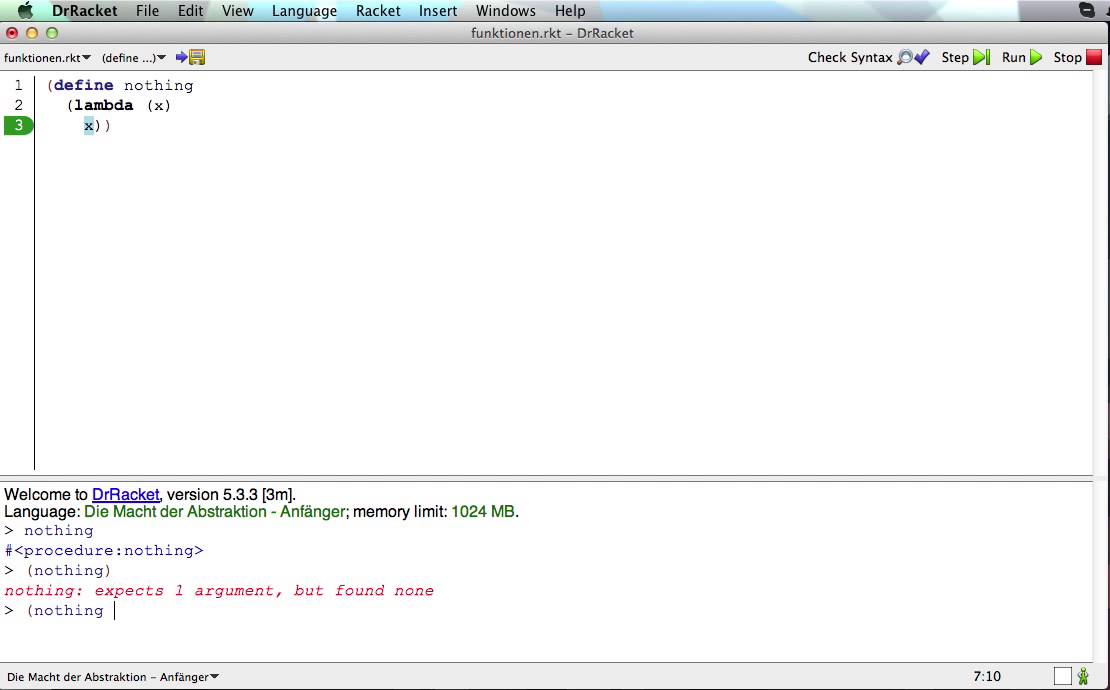
Task: Click the 1024 MB memory limit text
Action: 483,512
